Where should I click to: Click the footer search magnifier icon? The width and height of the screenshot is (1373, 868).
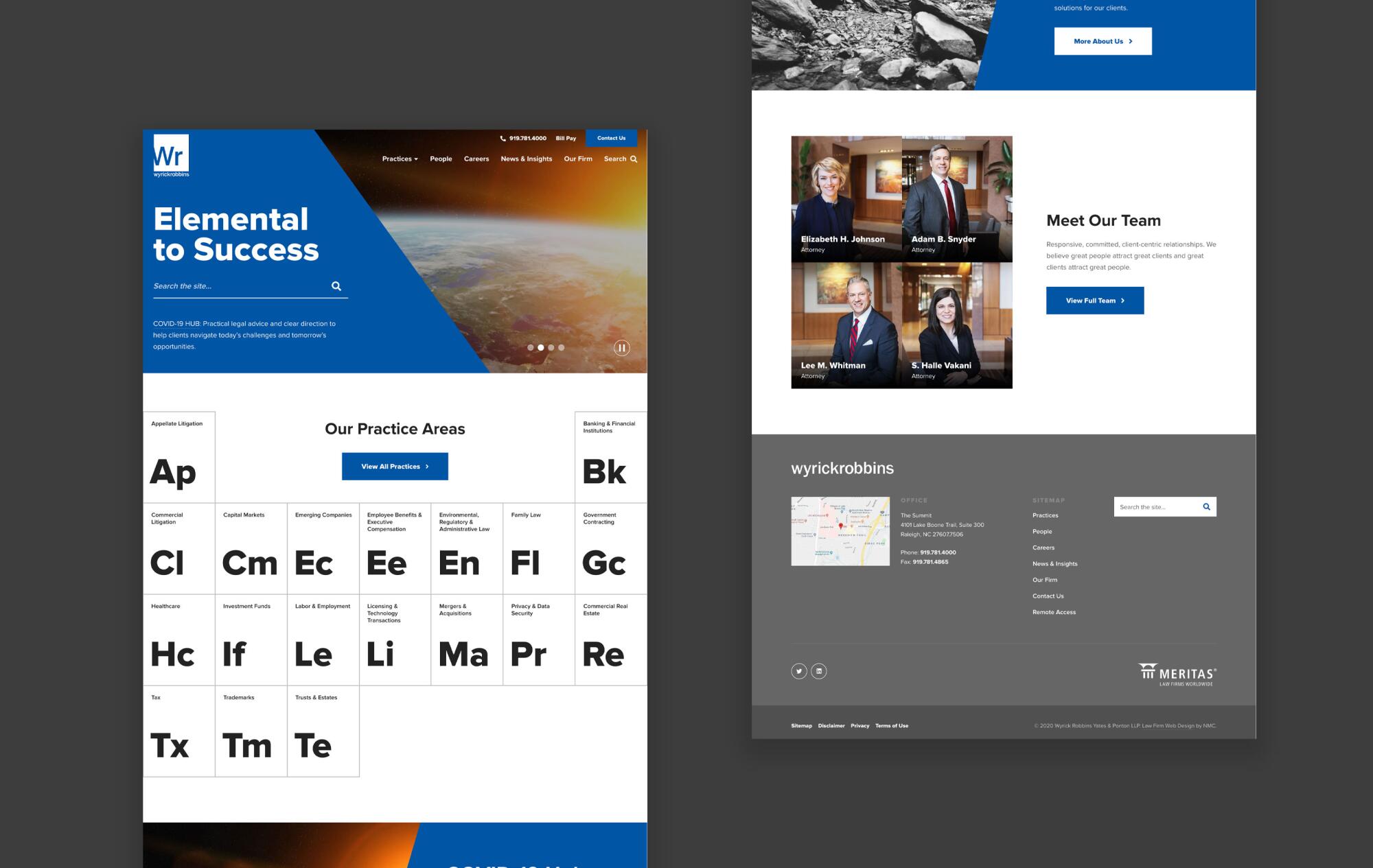click(x=1206, y=507)
